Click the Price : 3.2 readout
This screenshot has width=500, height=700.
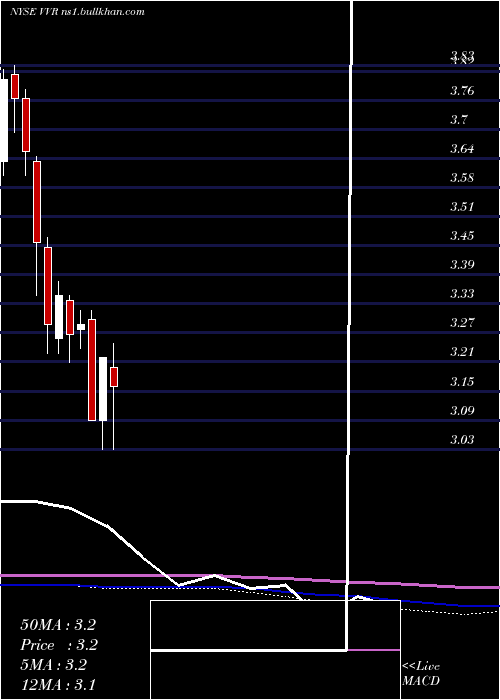click(59, 645)
